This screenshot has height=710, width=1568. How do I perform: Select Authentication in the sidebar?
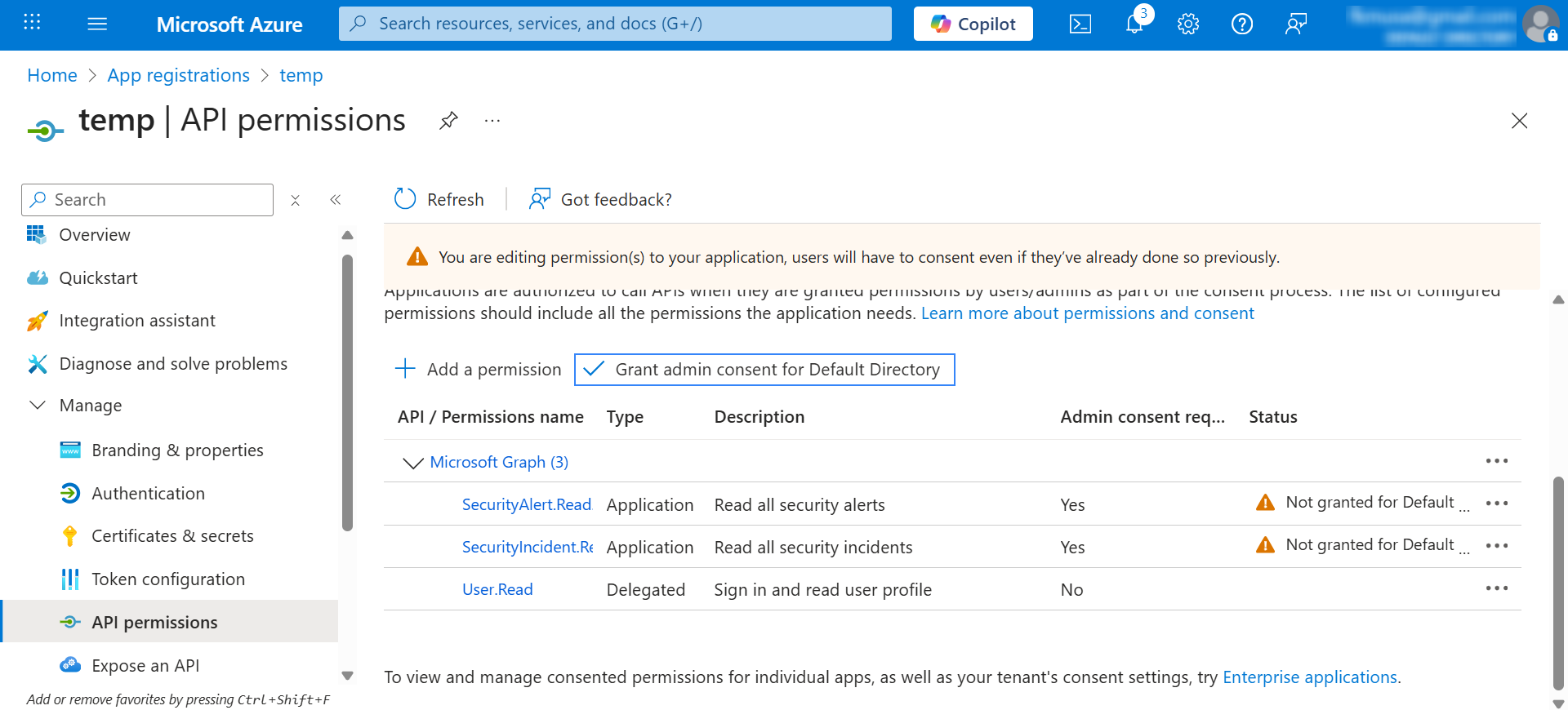pos(148,494)
